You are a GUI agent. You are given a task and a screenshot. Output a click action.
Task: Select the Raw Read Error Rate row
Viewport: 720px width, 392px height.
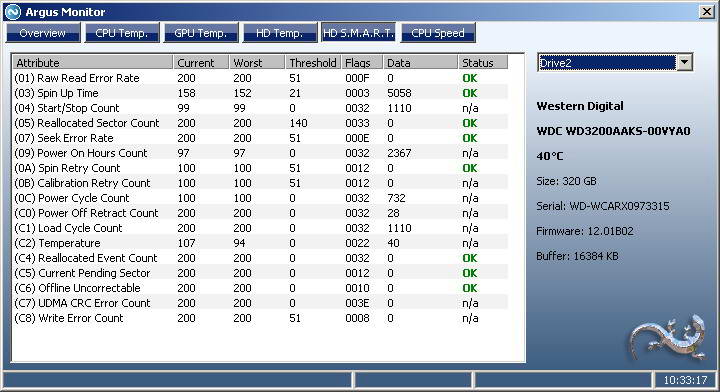point(260,78)
